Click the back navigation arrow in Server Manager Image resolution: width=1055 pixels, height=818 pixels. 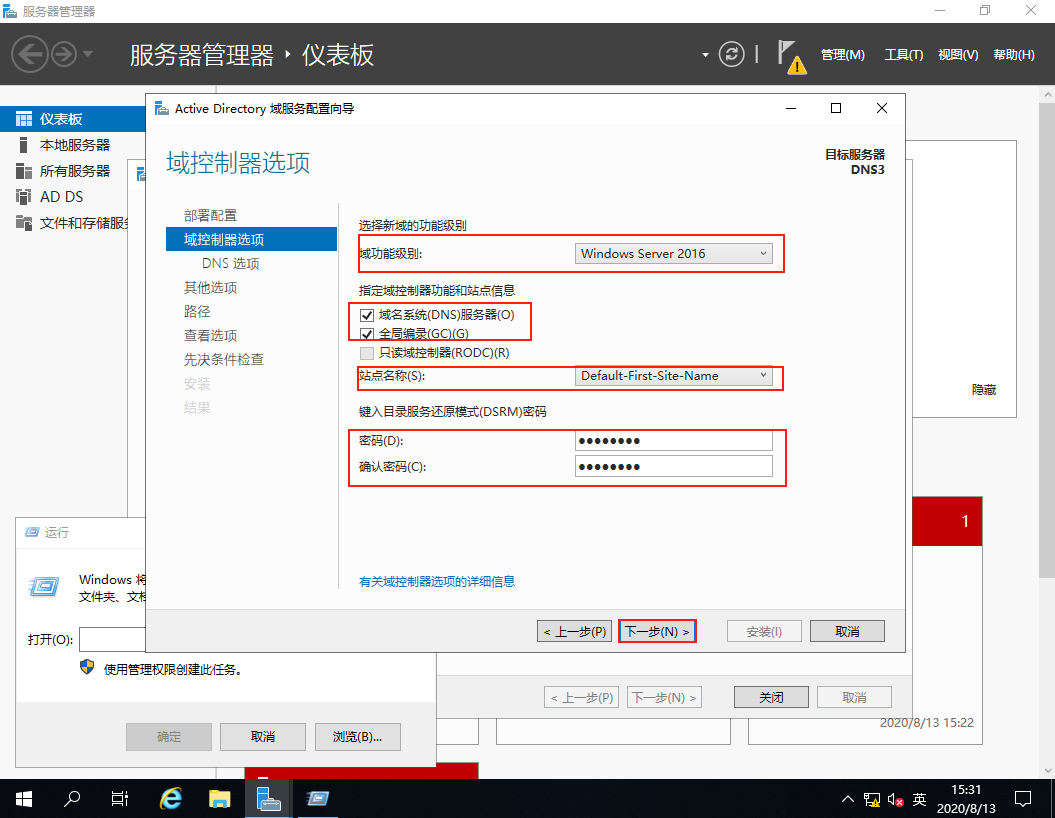tap(30, 54)
